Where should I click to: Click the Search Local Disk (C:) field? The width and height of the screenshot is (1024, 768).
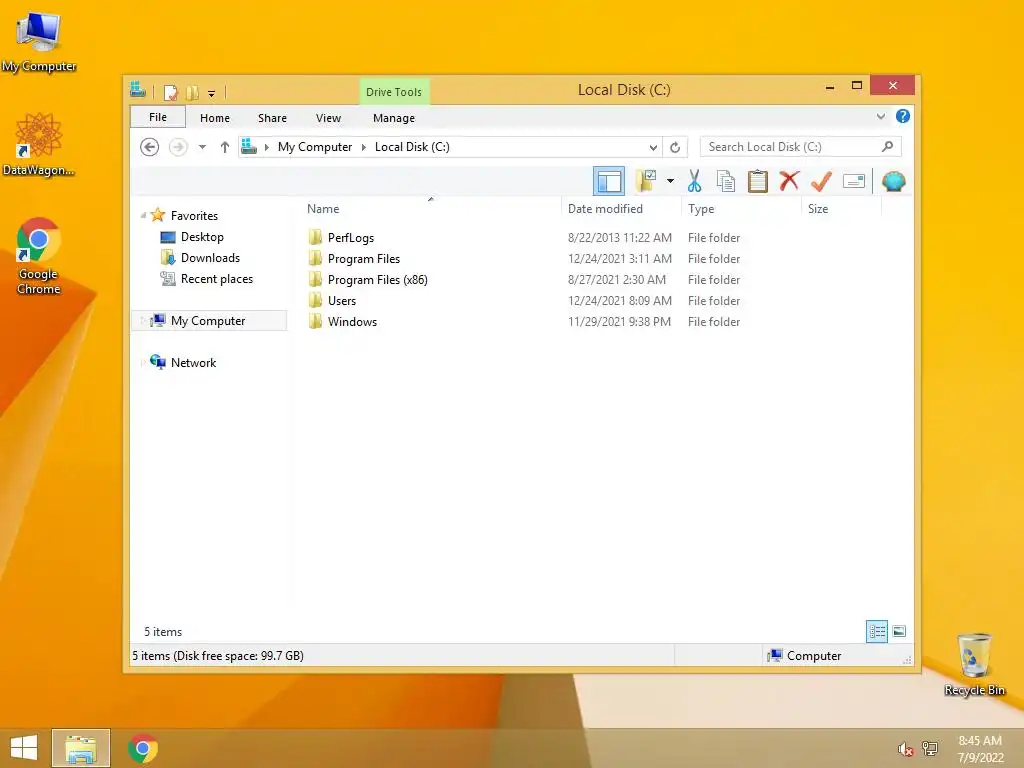(800, 147)
